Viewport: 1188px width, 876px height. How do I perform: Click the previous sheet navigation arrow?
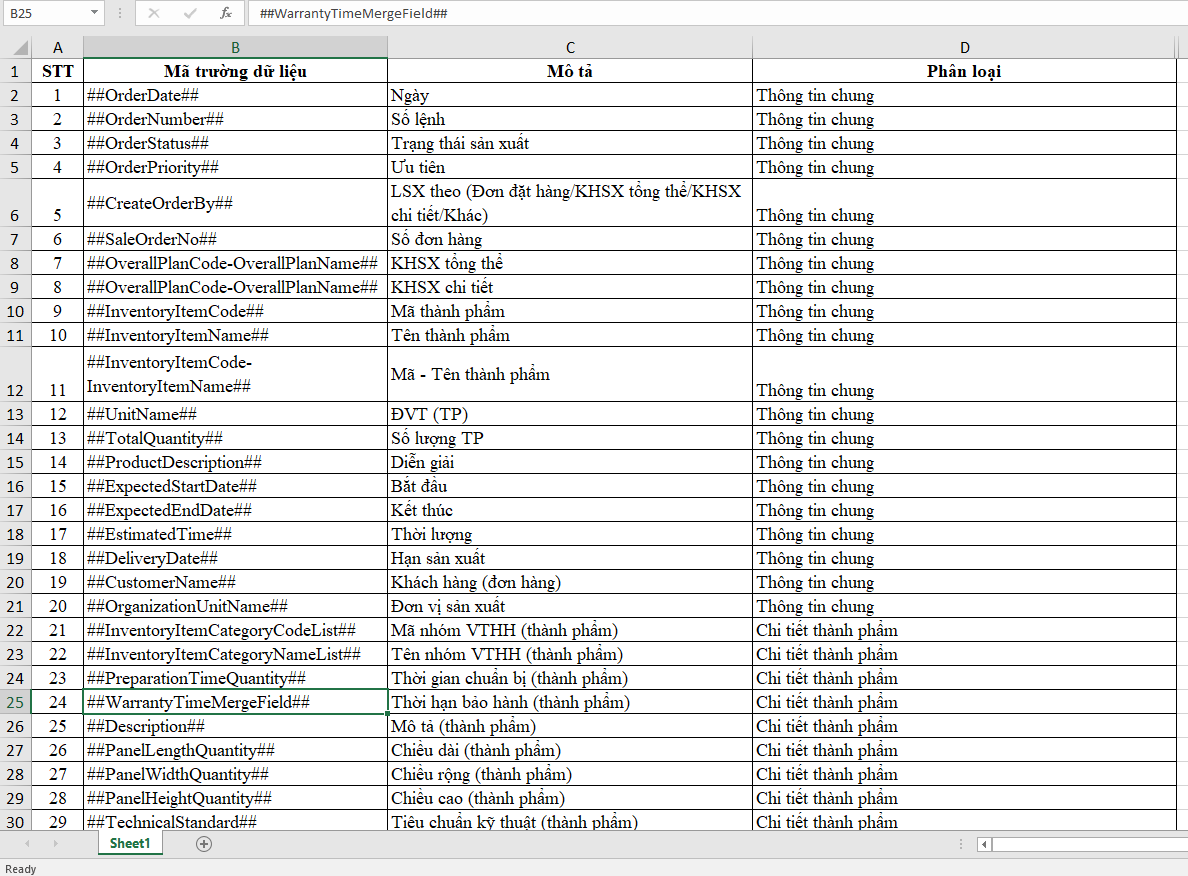(x=27, y=844)
